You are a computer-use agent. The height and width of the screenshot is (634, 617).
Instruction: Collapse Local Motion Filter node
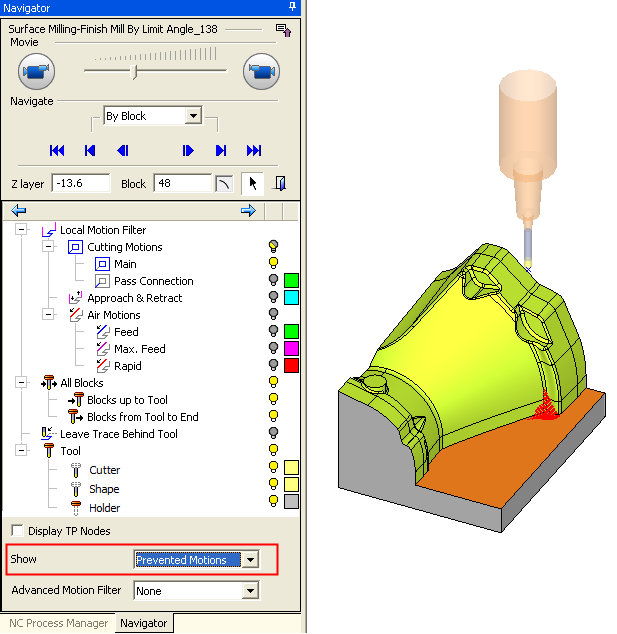pos(21,230)
